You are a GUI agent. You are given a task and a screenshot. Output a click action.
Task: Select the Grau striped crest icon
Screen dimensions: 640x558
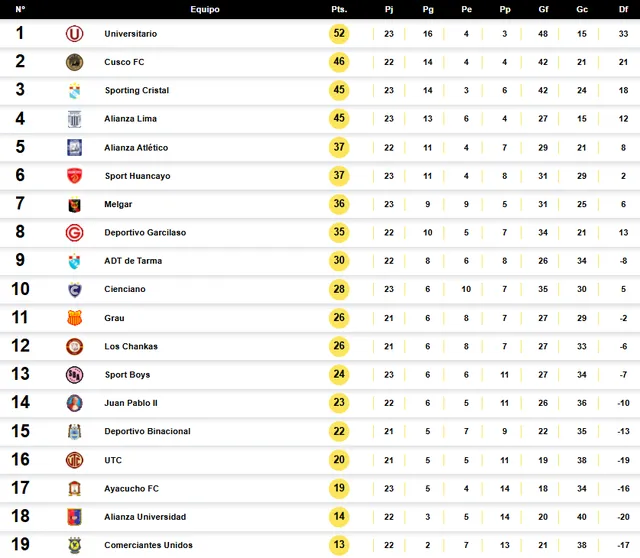(x=74, y=318)
